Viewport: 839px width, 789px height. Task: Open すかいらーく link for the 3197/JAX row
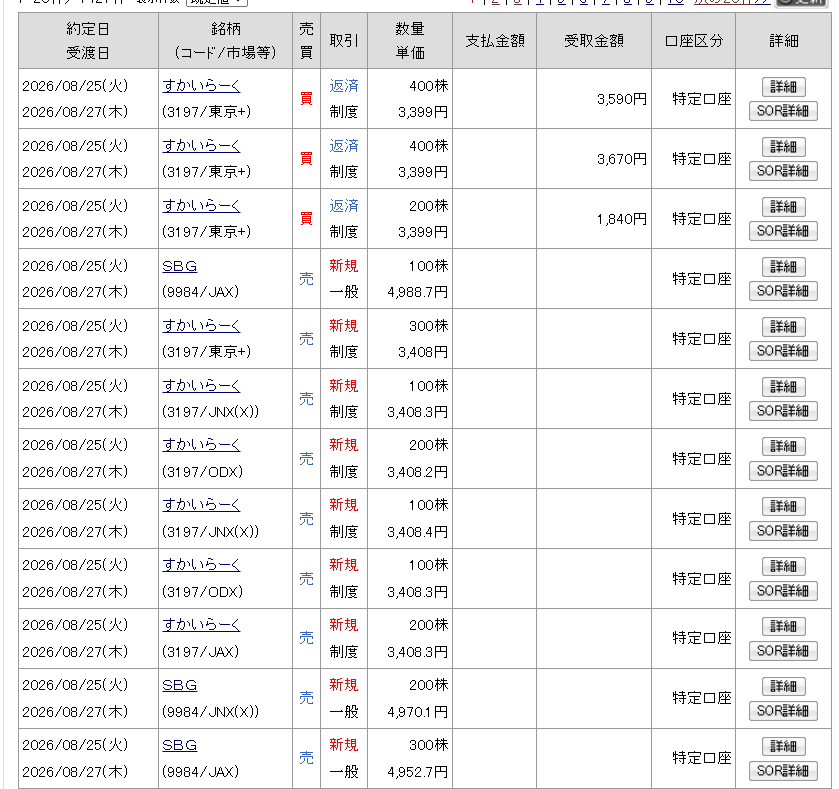pyautogui.click(x=201, y=625)
